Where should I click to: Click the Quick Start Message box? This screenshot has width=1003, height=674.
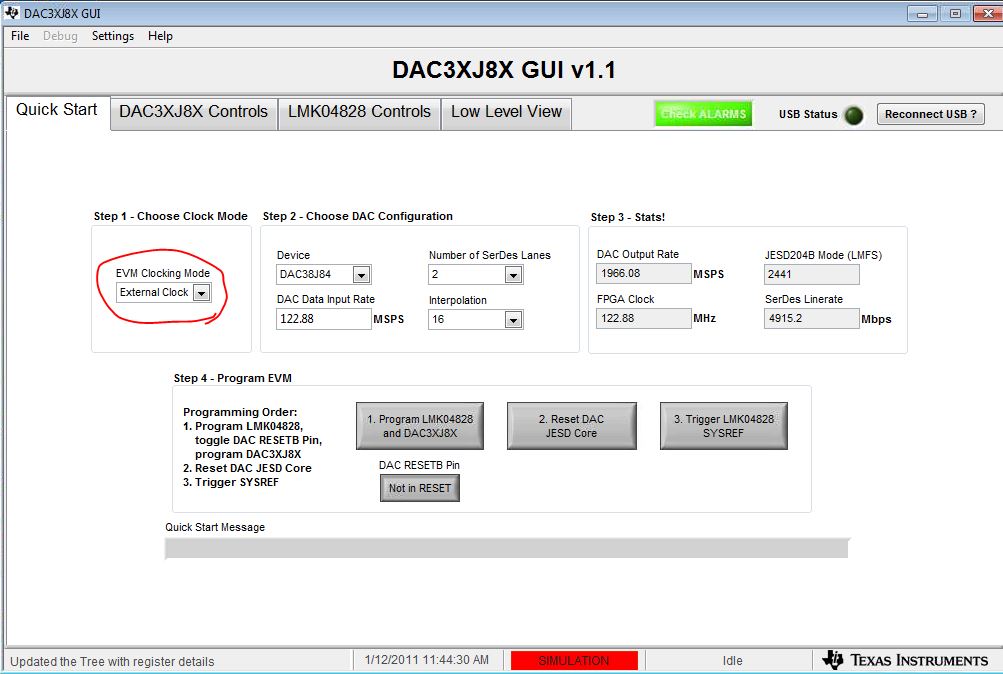[507, 549]
